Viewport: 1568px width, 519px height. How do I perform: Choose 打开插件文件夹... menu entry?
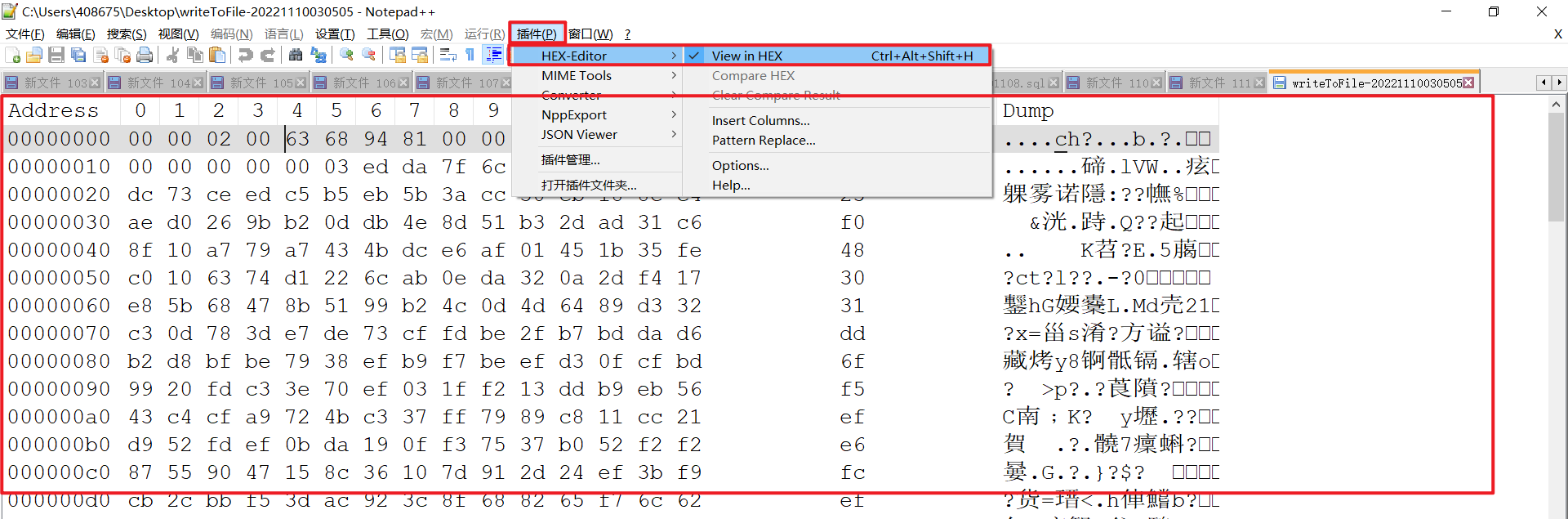pos(597,185)
